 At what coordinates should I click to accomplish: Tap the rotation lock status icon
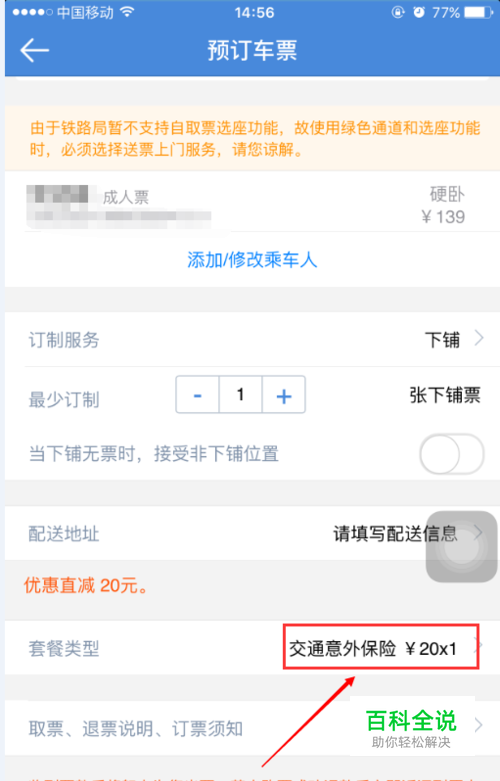tap(397, 12)
